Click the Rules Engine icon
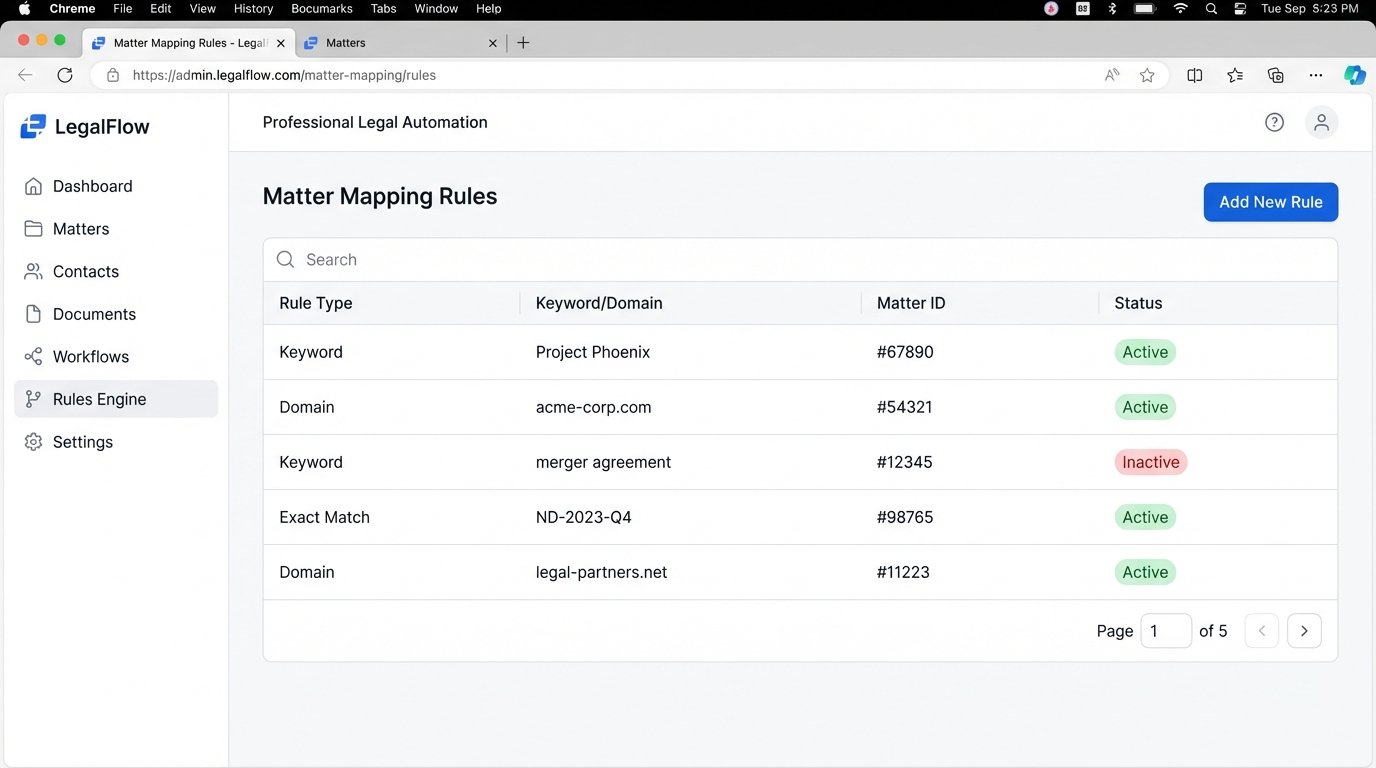Viewport: 1376px width, 768px height. [33, 398]
